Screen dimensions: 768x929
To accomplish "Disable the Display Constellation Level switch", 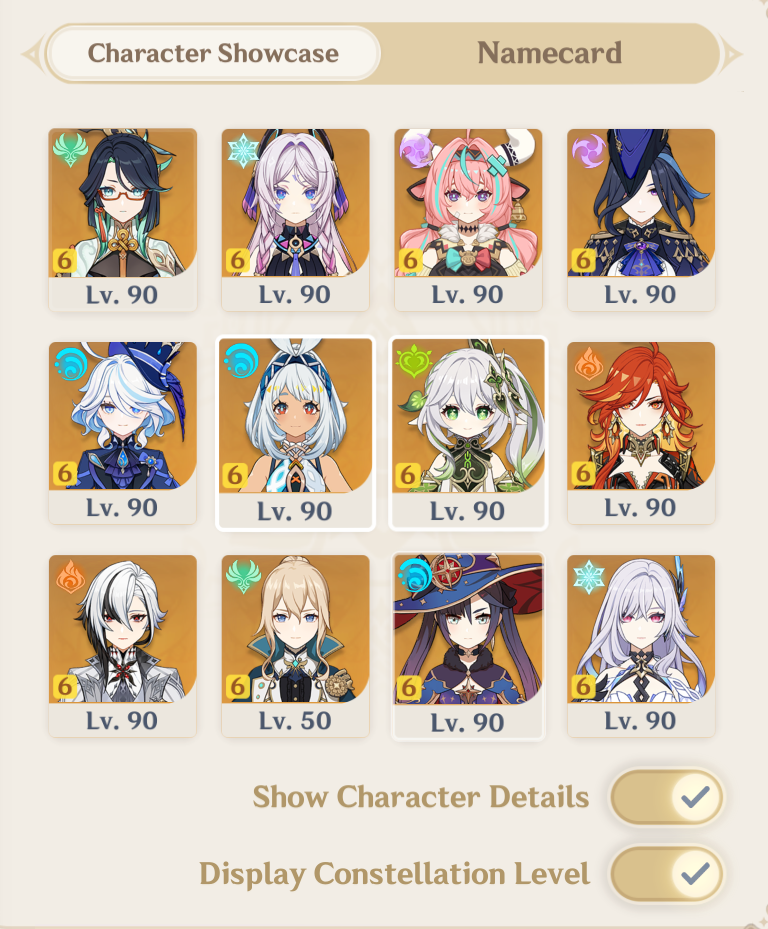I will point(667,873).
